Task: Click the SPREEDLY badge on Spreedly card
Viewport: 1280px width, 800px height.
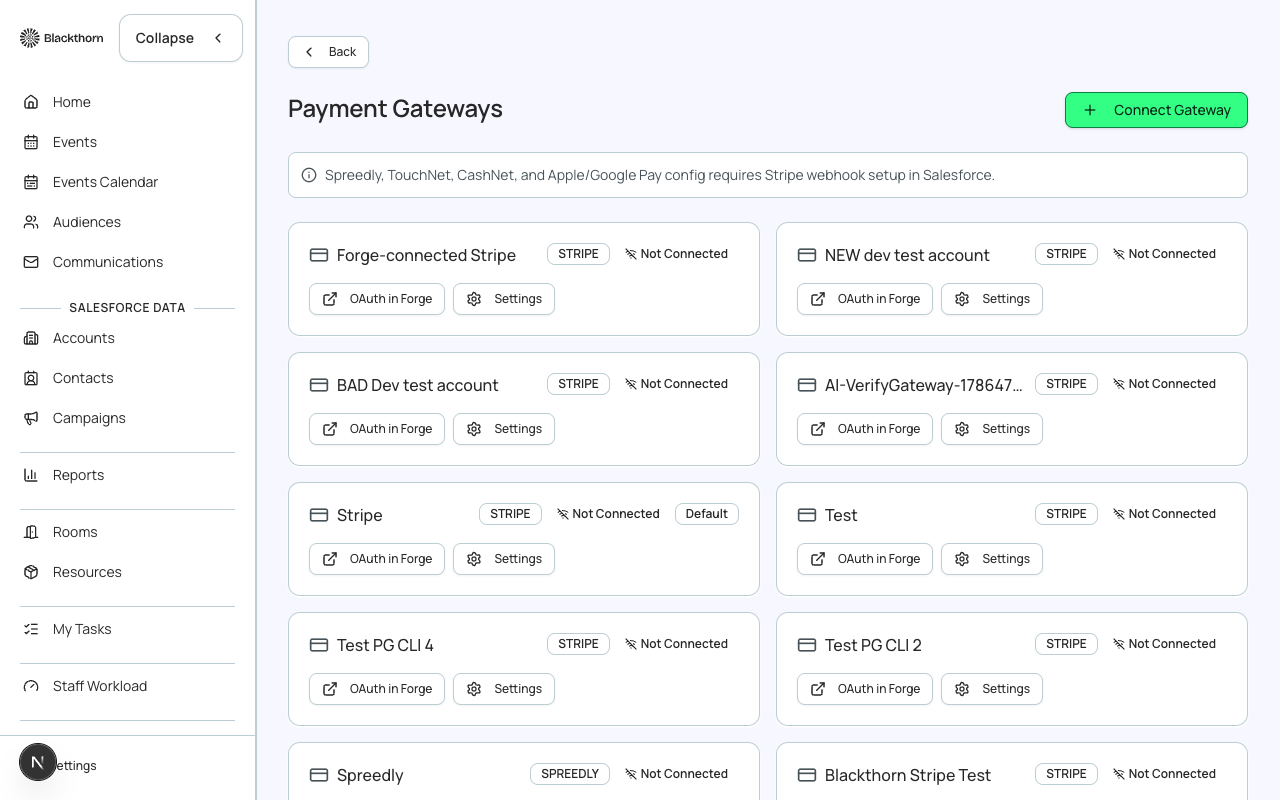Action: tap(570, 774)
